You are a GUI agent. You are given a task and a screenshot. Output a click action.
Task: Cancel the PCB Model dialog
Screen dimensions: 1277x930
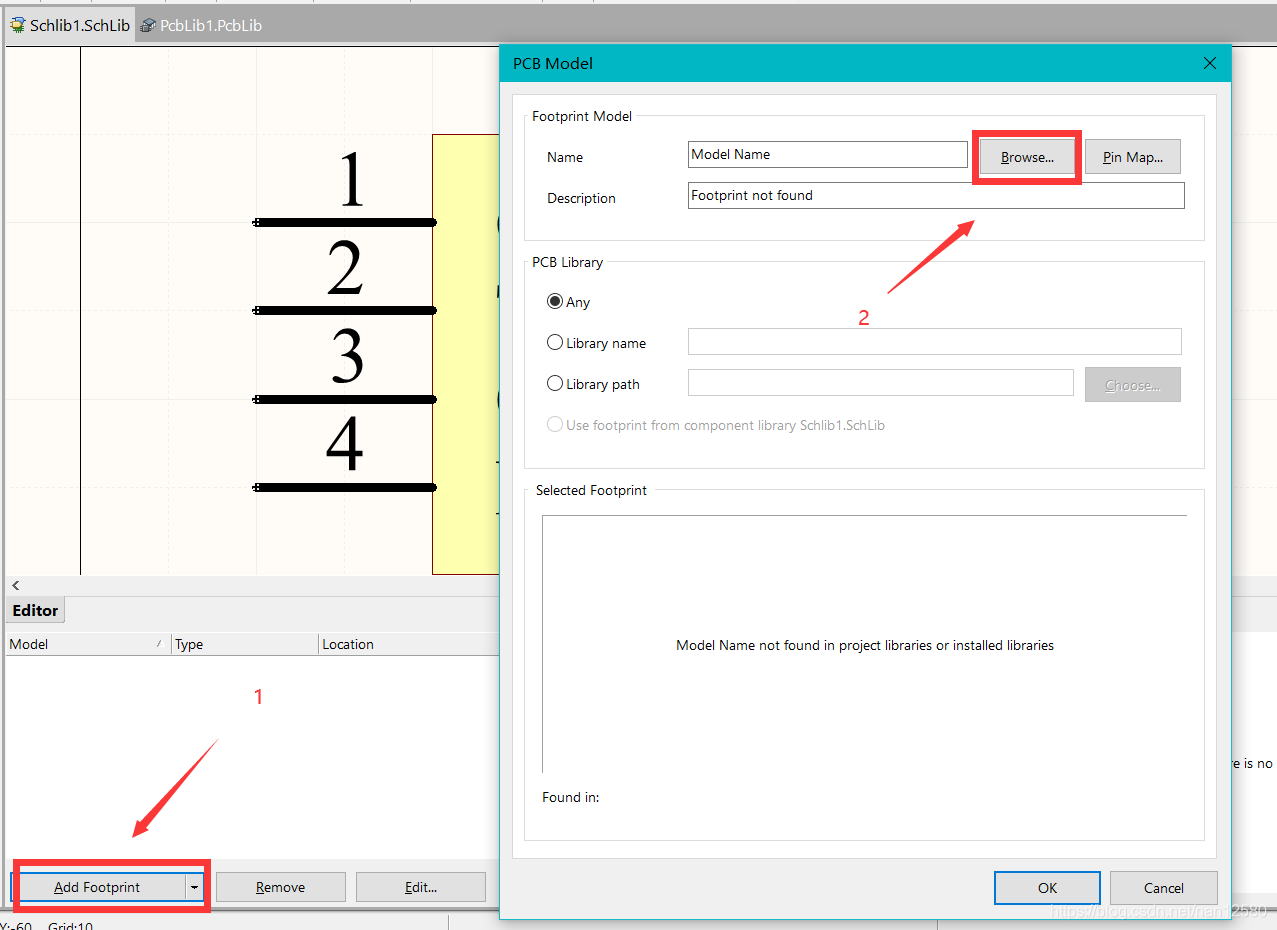(1164, 888)
